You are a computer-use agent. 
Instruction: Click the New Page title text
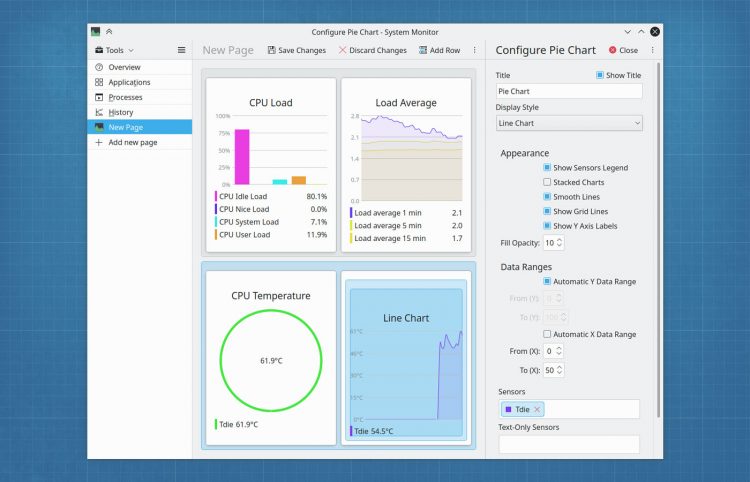pos(228,50)
